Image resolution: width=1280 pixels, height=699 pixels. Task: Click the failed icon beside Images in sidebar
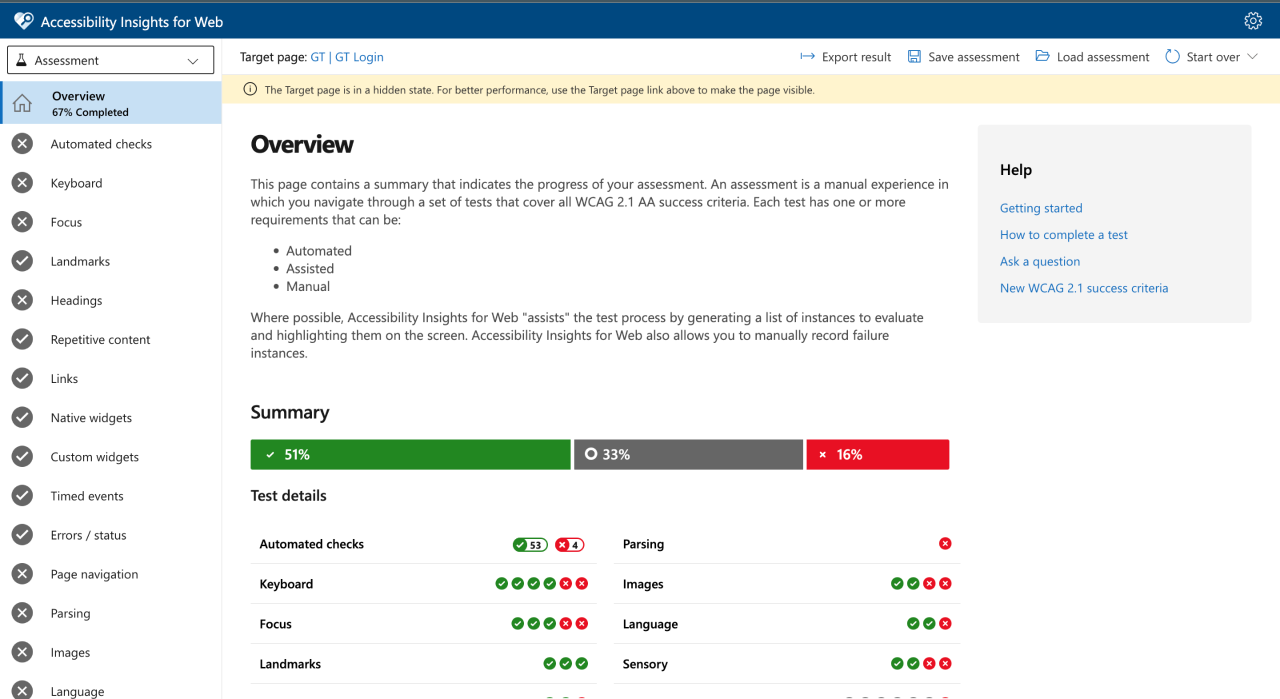click(x=22, y=652)
